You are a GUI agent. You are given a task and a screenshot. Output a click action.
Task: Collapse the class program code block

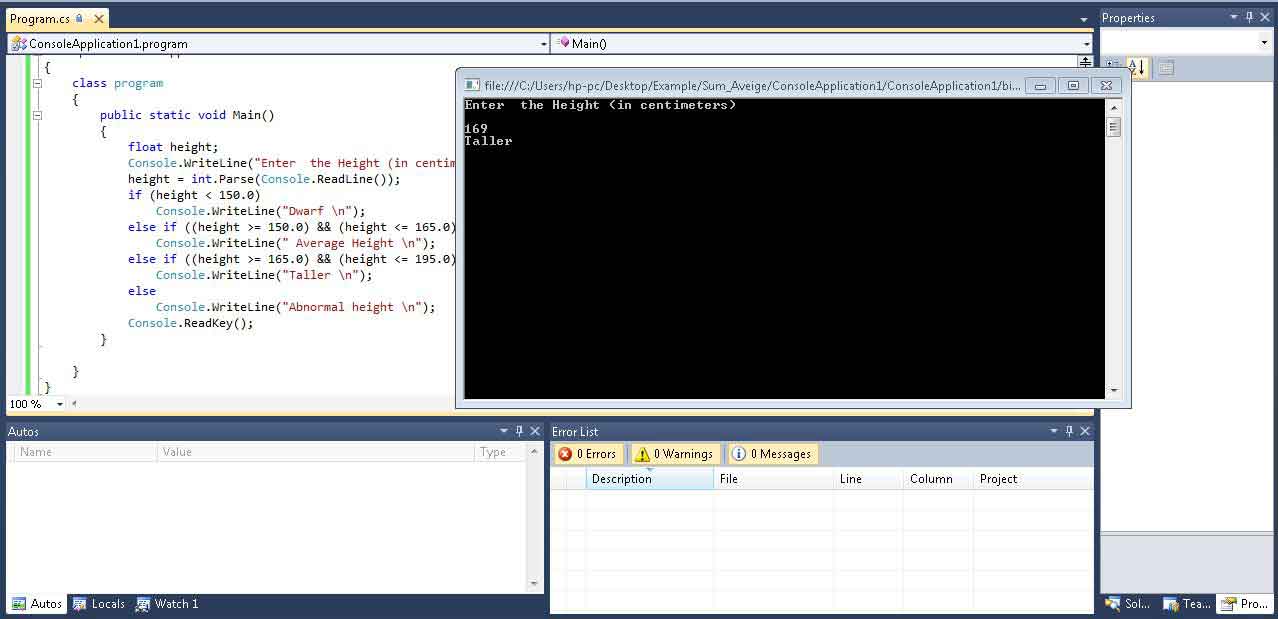(x=37, y=83)
